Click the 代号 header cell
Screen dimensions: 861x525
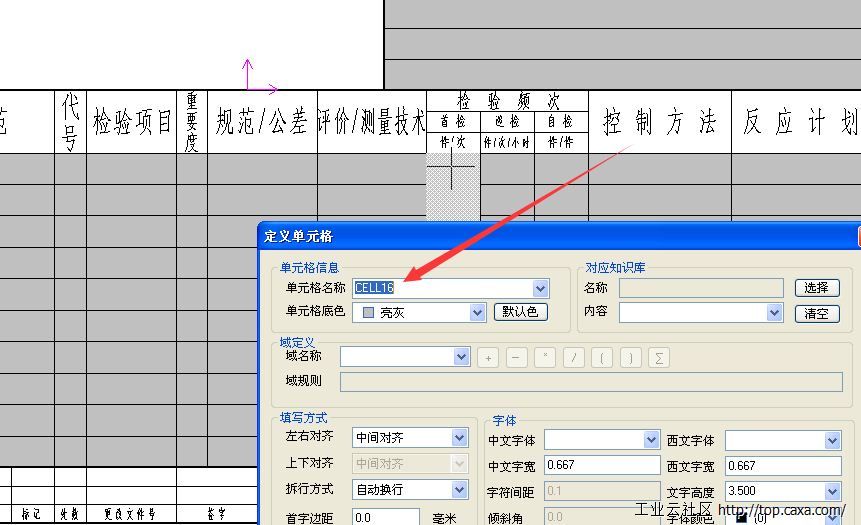click(70, 122)
